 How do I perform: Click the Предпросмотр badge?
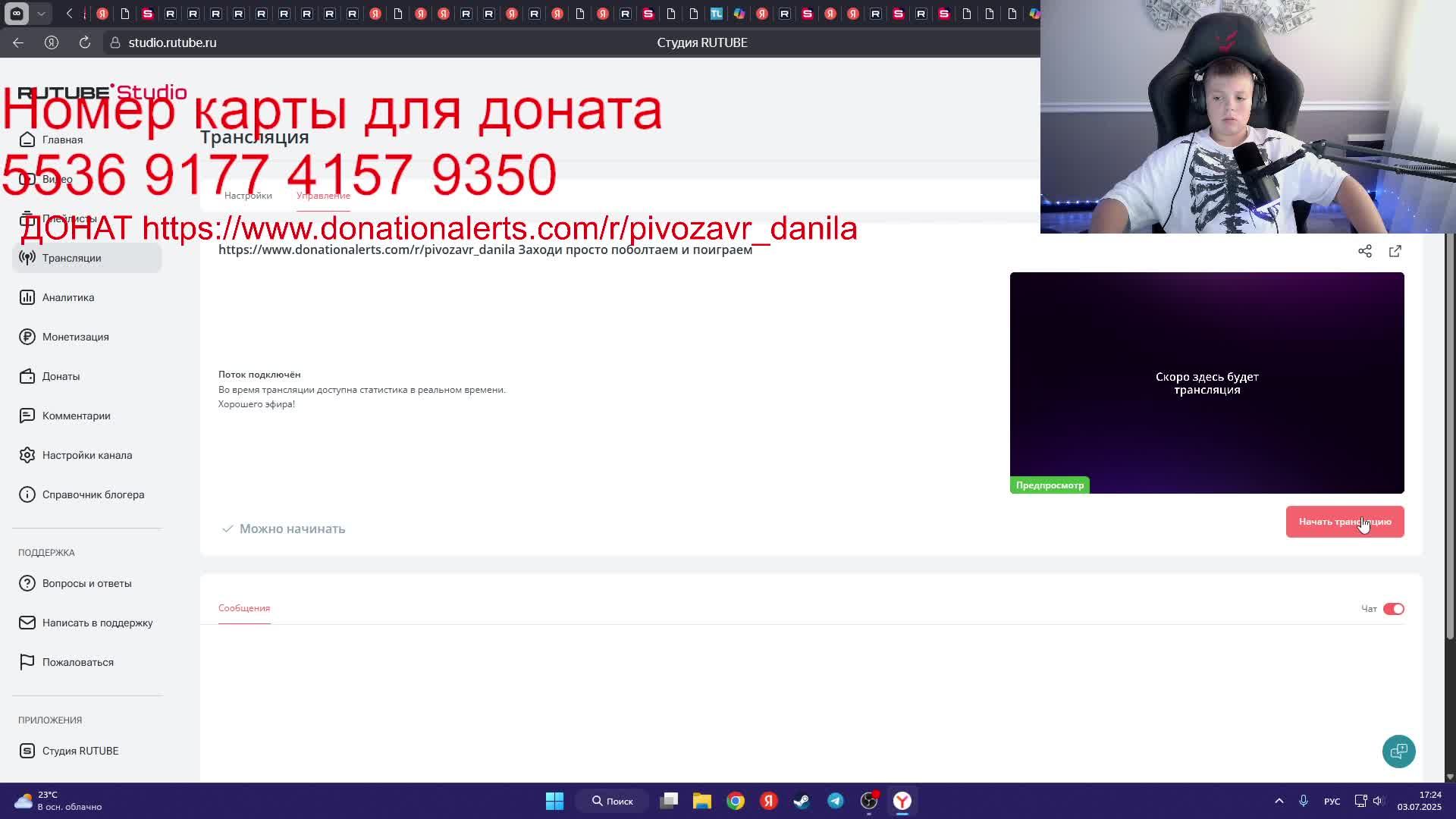point(1050,485)
